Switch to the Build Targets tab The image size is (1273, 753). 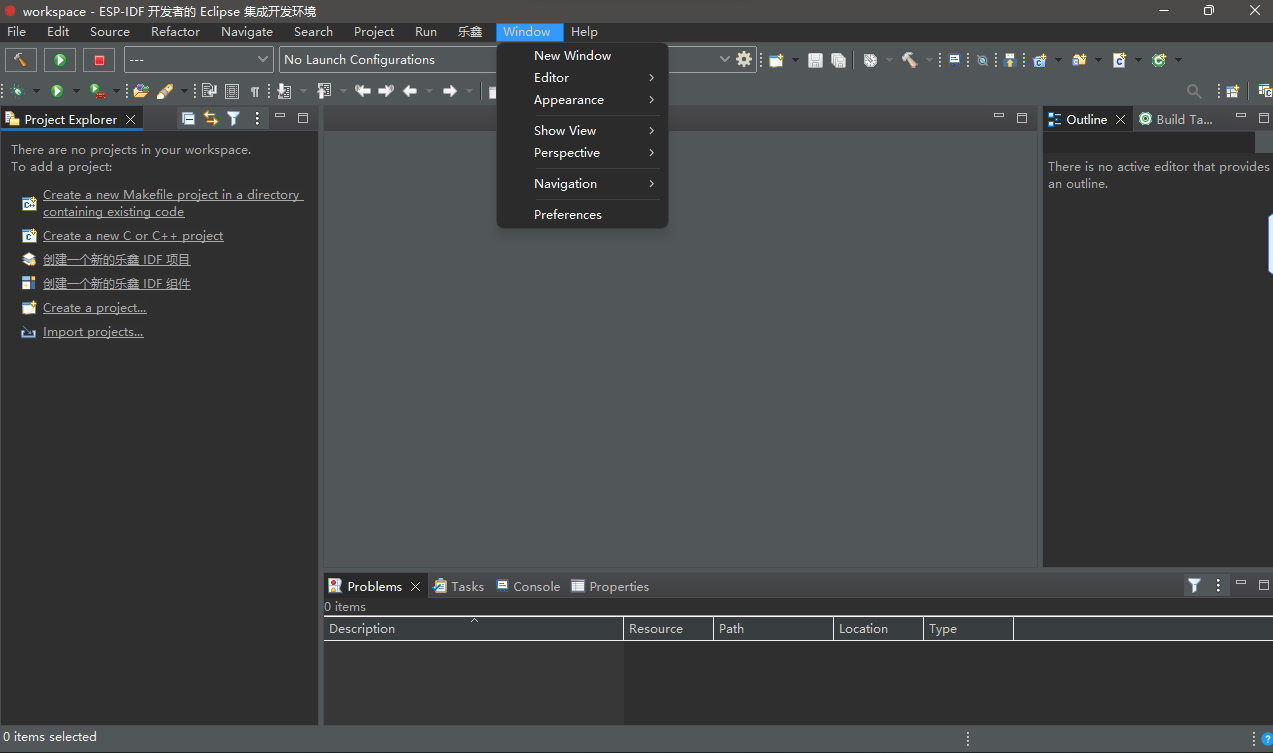[1176, 119]
